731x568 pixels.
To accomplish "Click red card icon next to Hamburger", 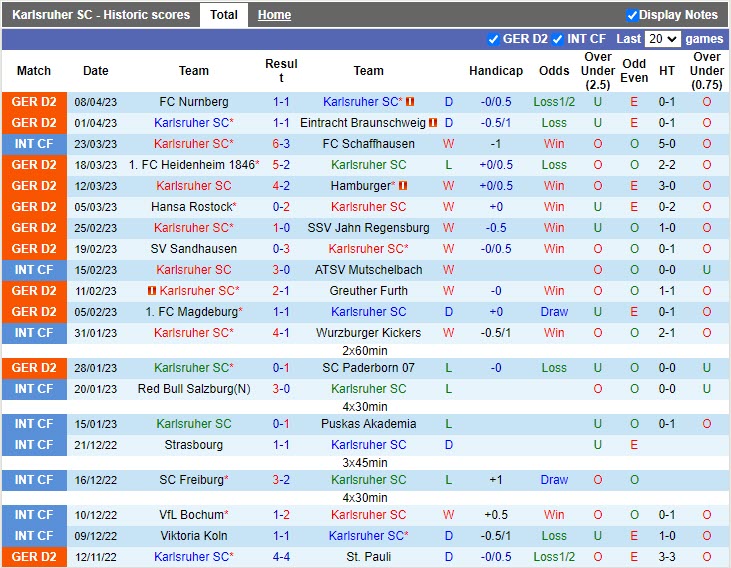I will tap(403, 186).
